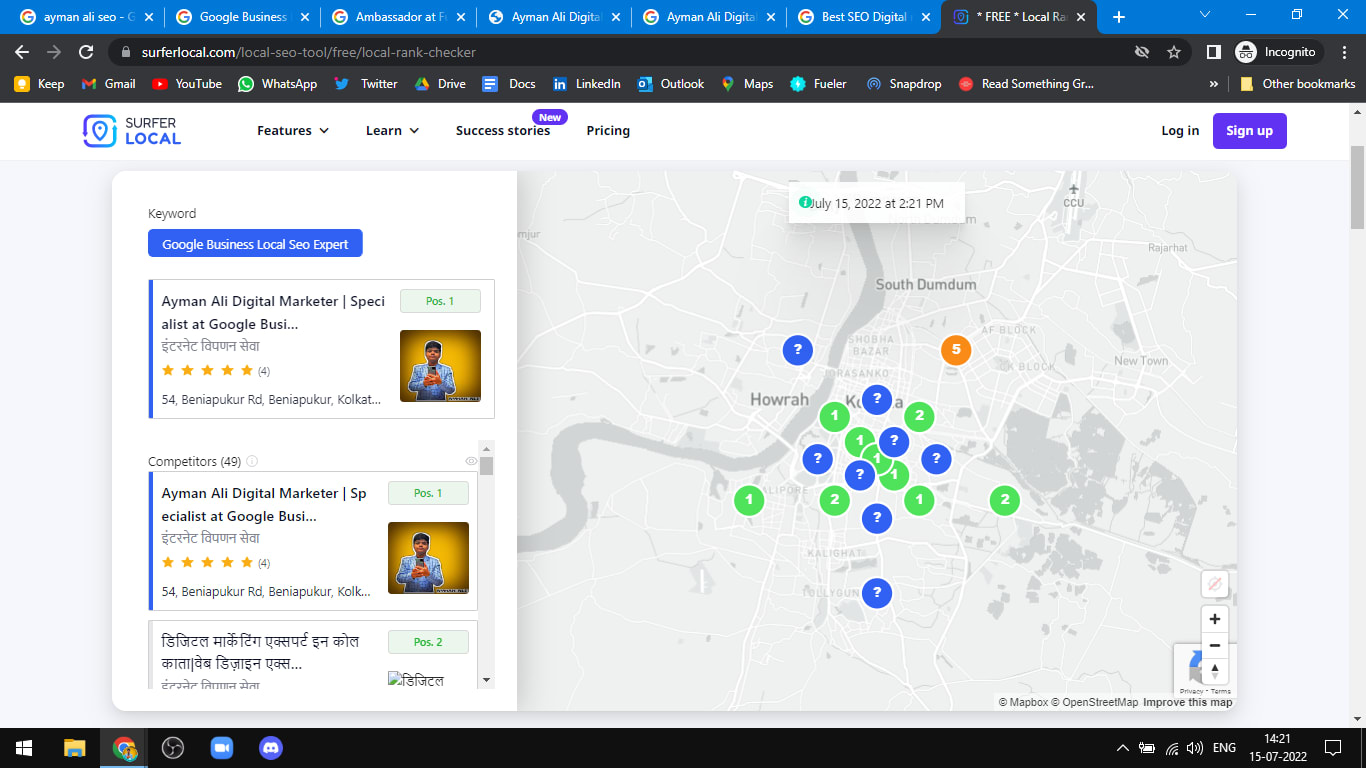
Task: Bookmark this page with the star icon
Action: pos(1174,52)
